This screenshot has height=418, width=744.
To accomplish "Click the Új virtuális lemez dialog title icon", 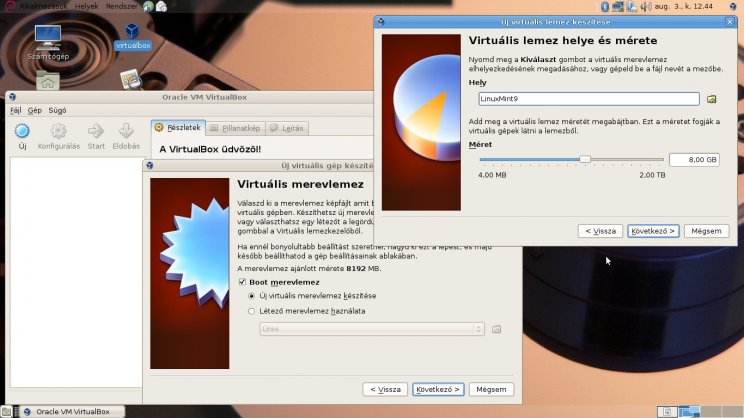I will tap(381, 22).
